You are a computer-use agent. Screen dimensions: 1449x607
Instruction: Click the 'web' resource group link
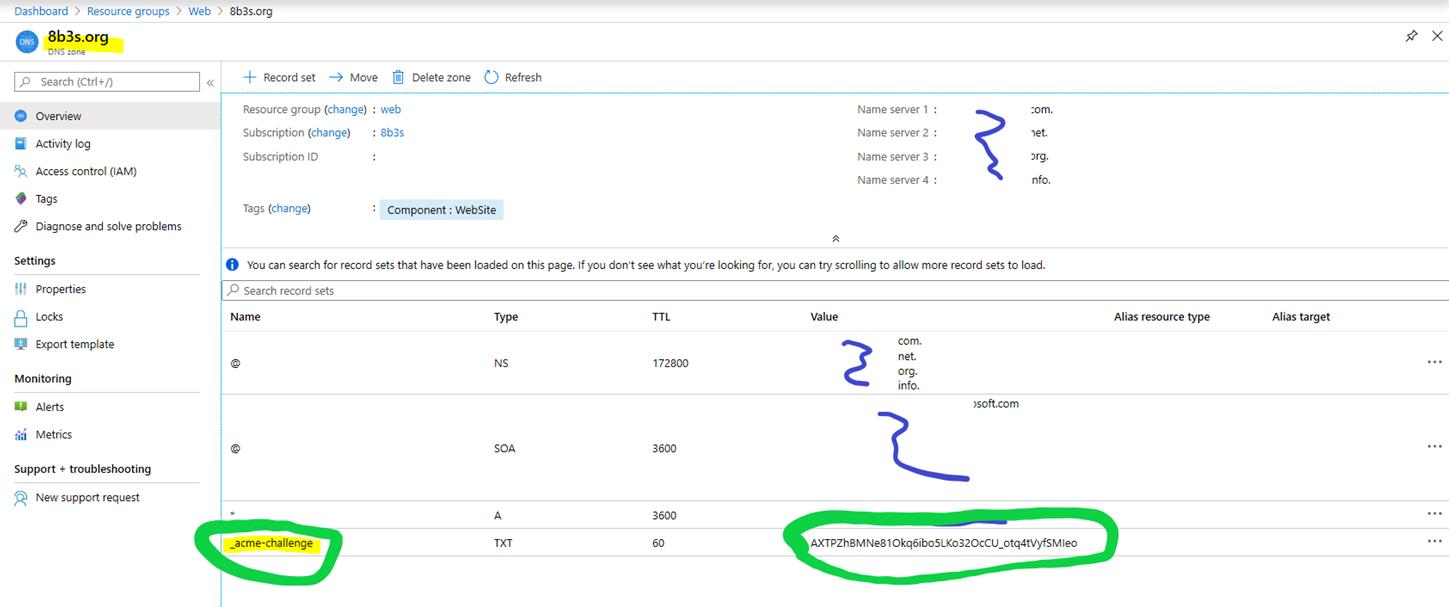tap(391, 109)
